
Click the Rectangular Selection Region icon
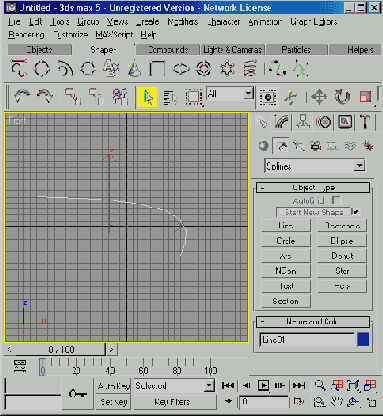click(194, 97)
